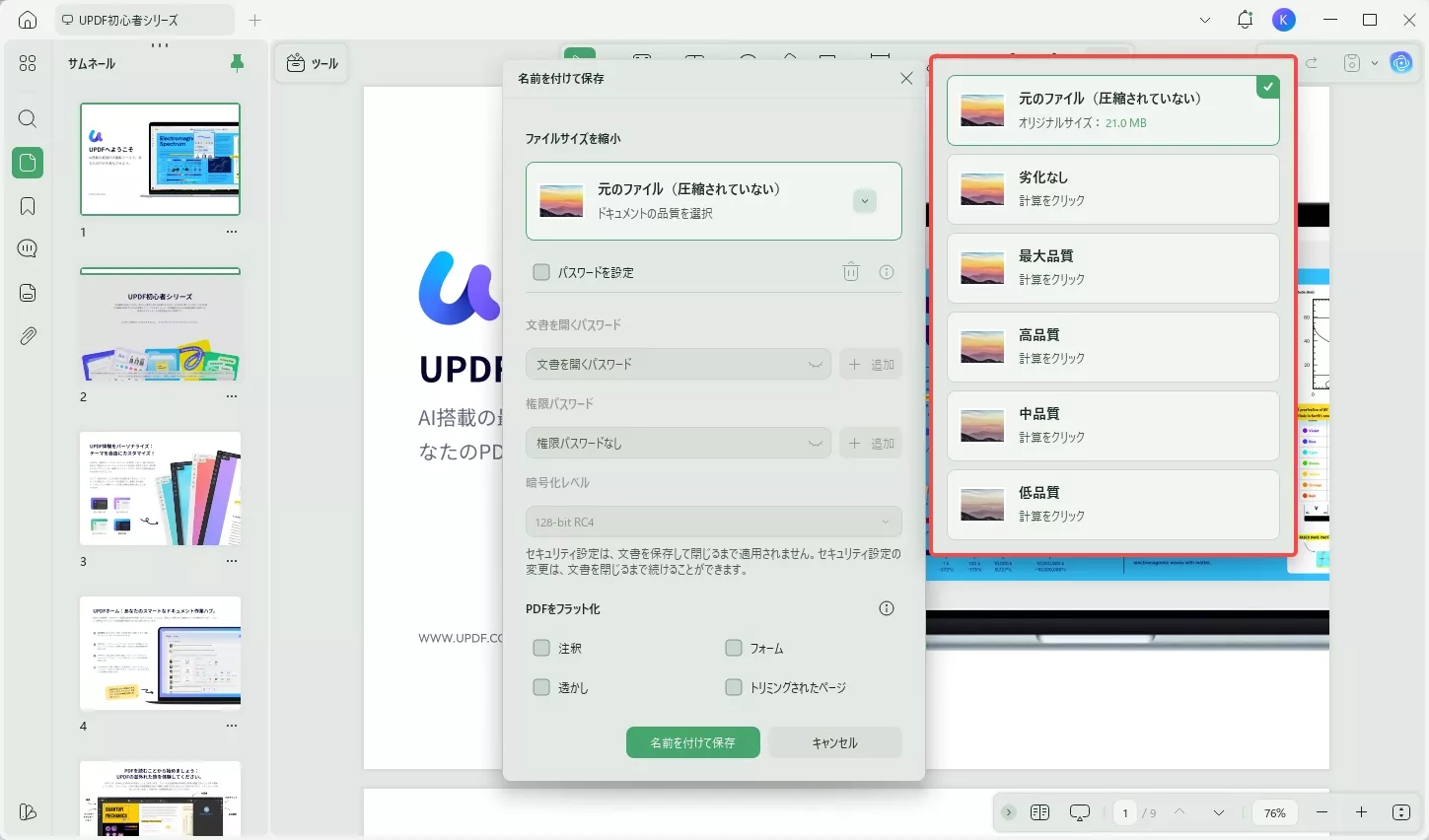The height and width of the screenshot is (840, 1429).
Task: Select the 劣化なし quality option
Action: click(1113, 189)
